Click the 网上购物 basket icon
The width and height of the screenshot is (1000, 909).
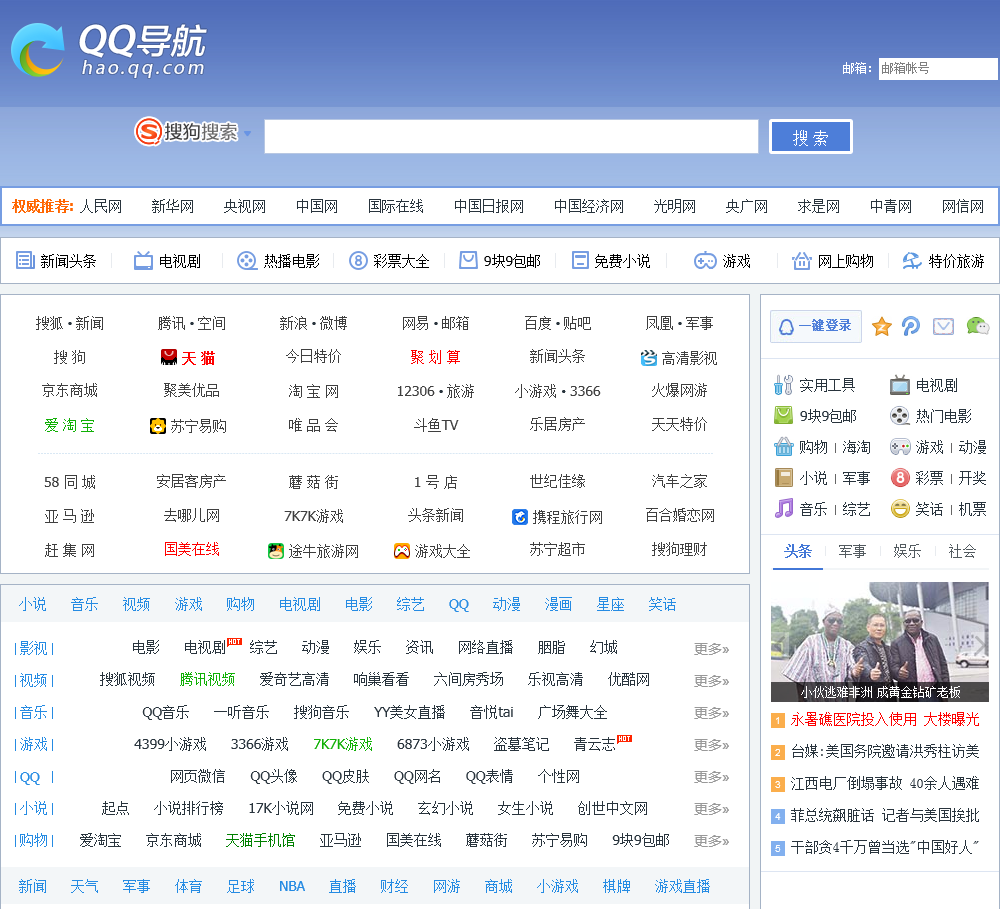801,260
